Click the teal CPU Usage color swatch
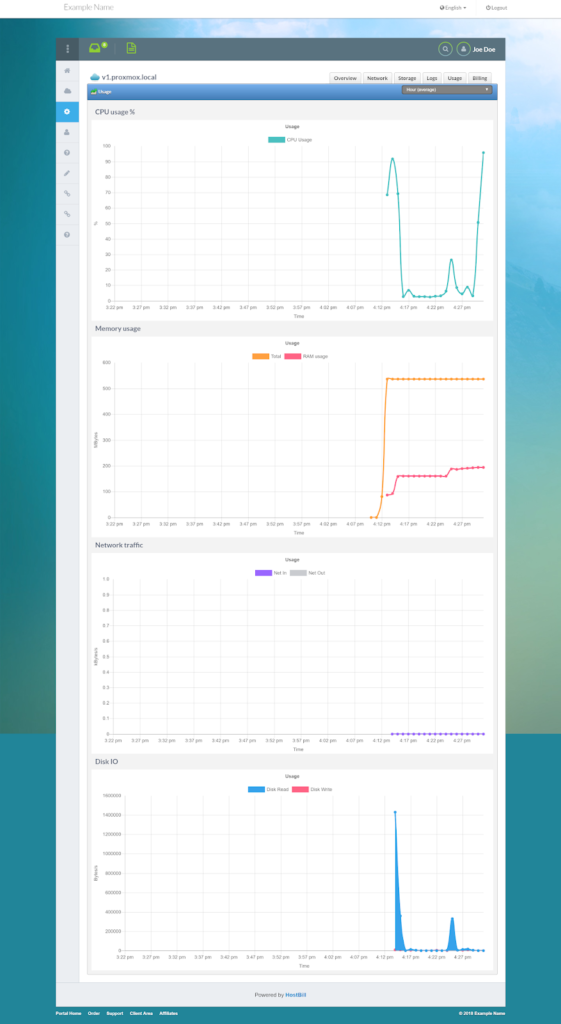The width and height of the screenshot is (561, 1024). (x=276, y=140)
